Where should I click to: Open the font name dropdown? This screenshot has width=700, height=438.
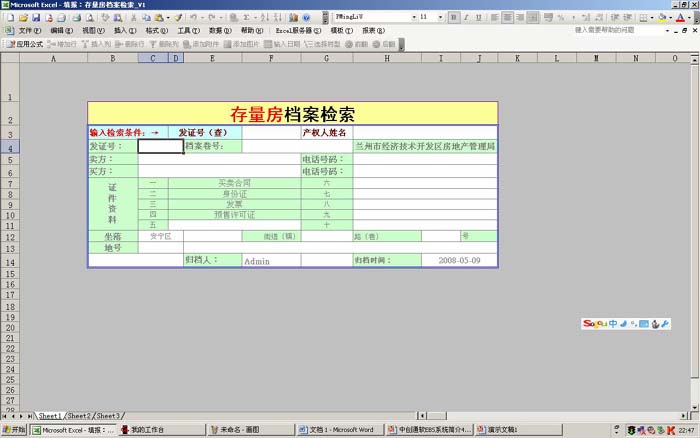pyautogui.click(x=412, y=17)
